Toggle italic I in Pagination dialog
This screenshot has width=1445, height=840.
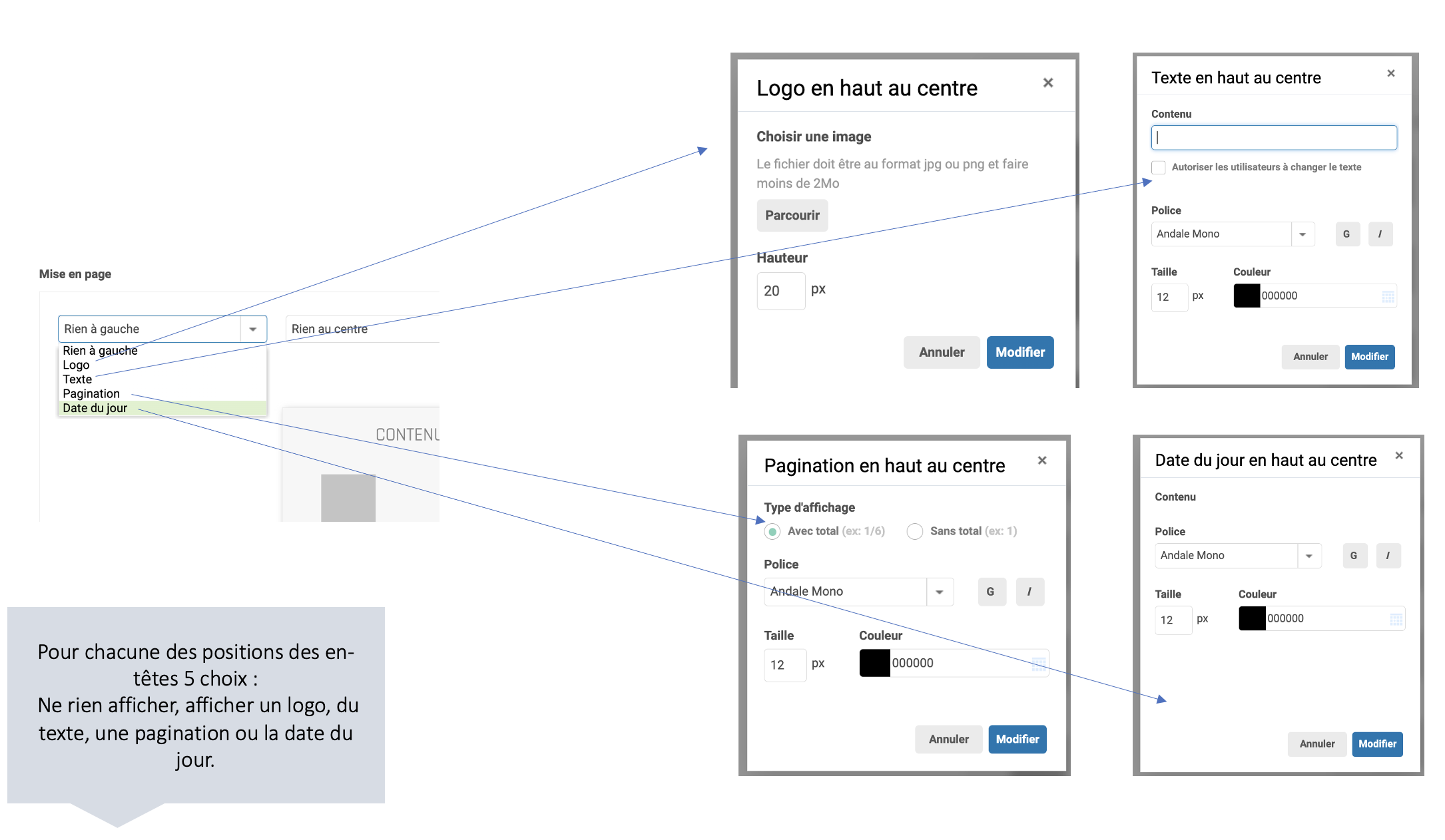click(1029, 592)
